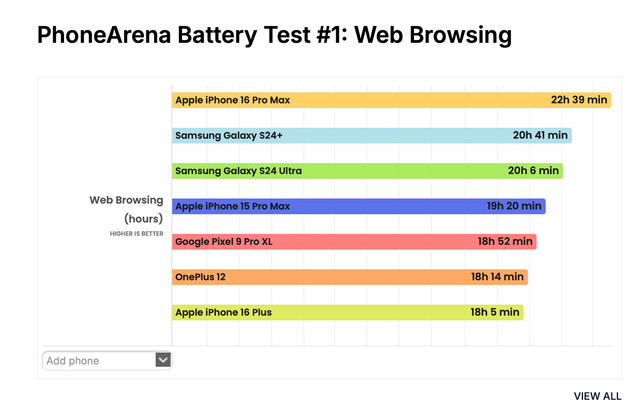Screen dimensions: 640x419
Task: Click the 22h 39 min value
Action: (x=578, y=100)
